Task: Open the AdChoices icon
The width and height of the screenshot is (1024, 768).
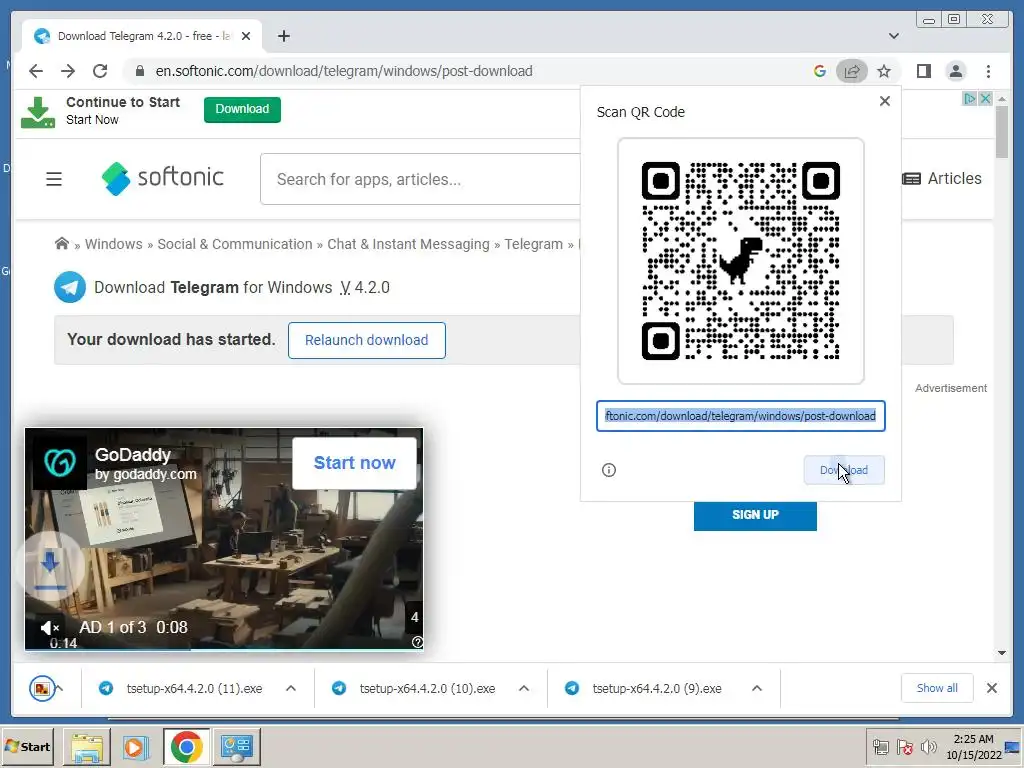Action: (970, 99)
